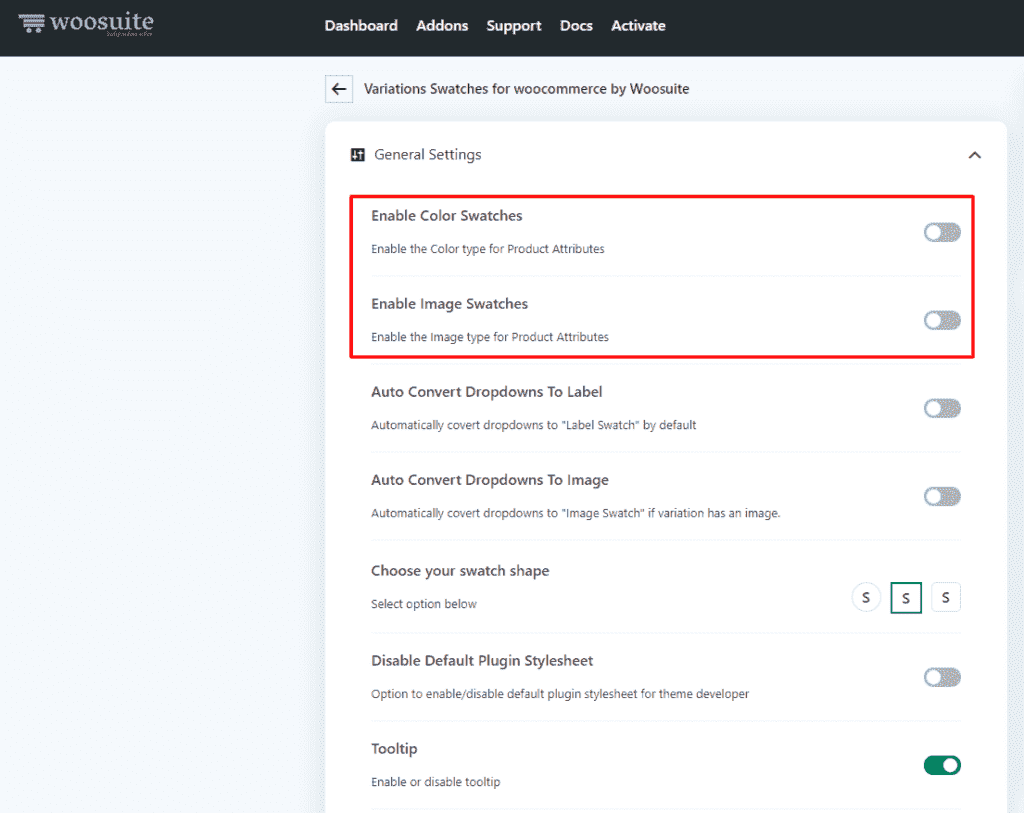Go back using the arrow button

pyautogui.click(x=339, y=89)
